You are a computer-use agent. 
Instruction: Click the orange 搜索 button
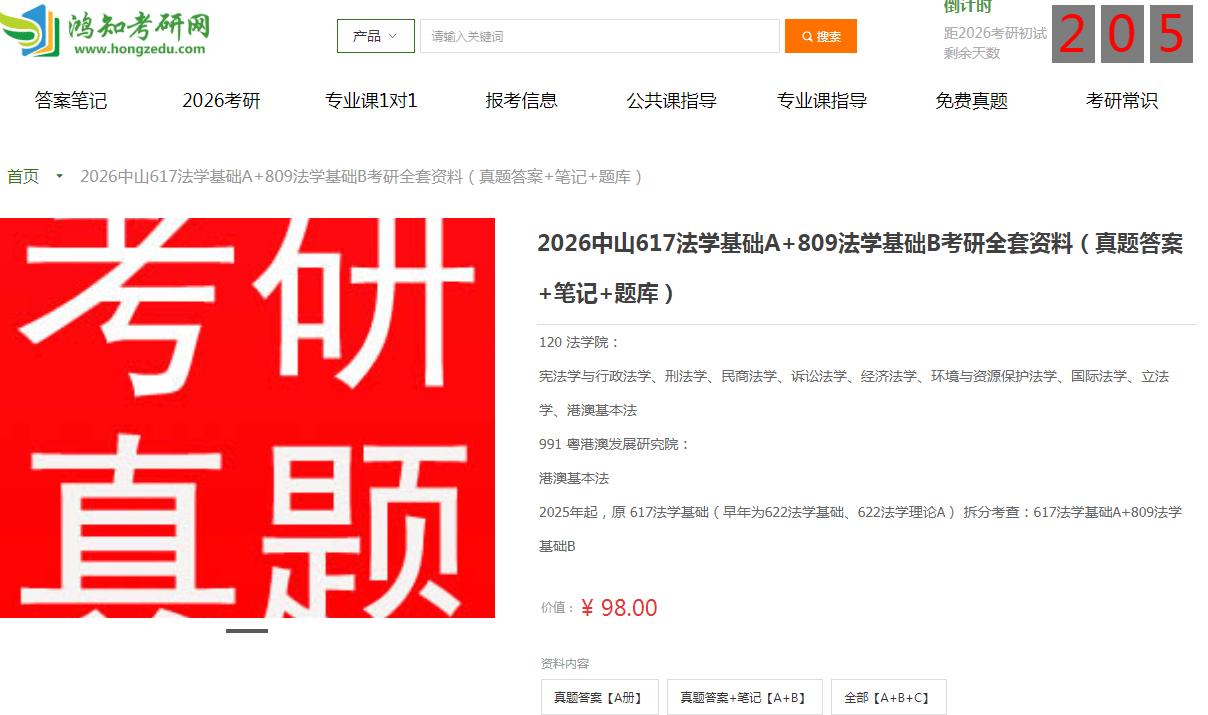(821, 36)
